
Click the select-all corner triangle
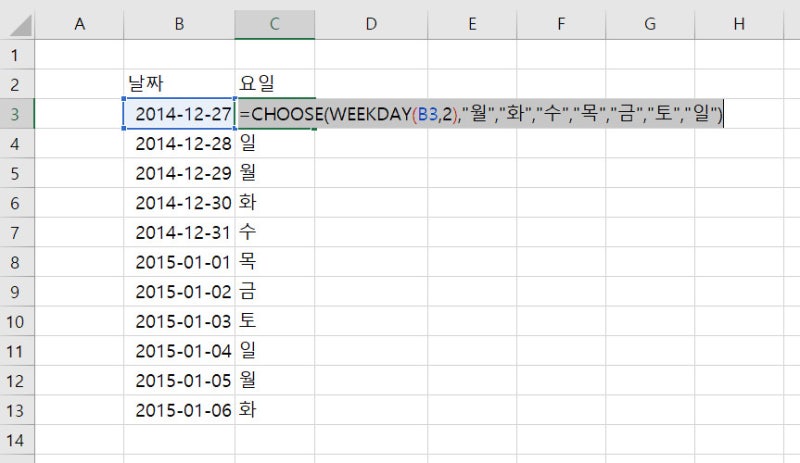pyautogui.click(x=20, y=24)
